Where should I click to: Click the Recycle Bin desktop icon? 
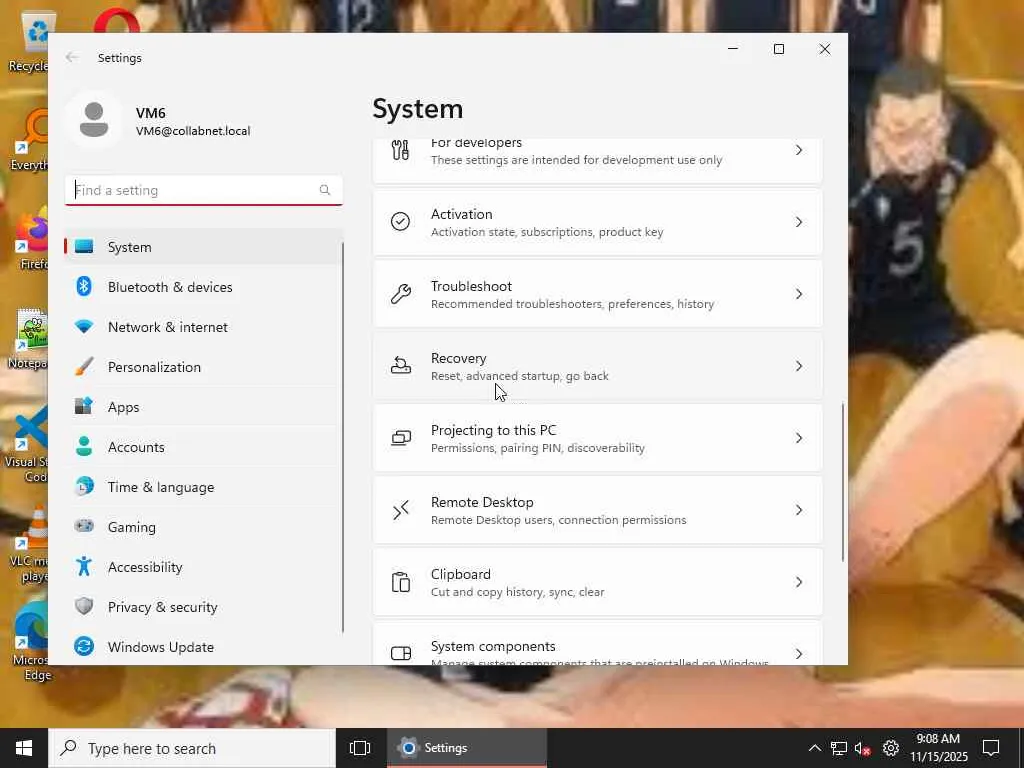[30, 40]
